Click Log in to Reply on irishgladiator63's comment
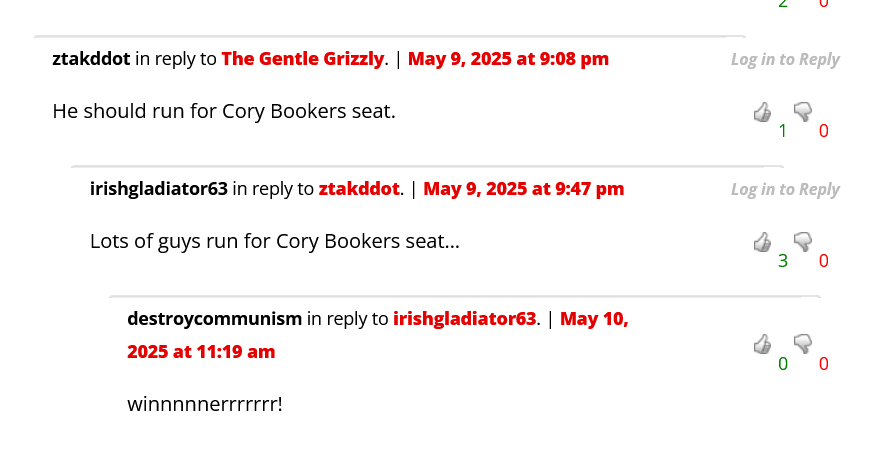 click(785, 189)
